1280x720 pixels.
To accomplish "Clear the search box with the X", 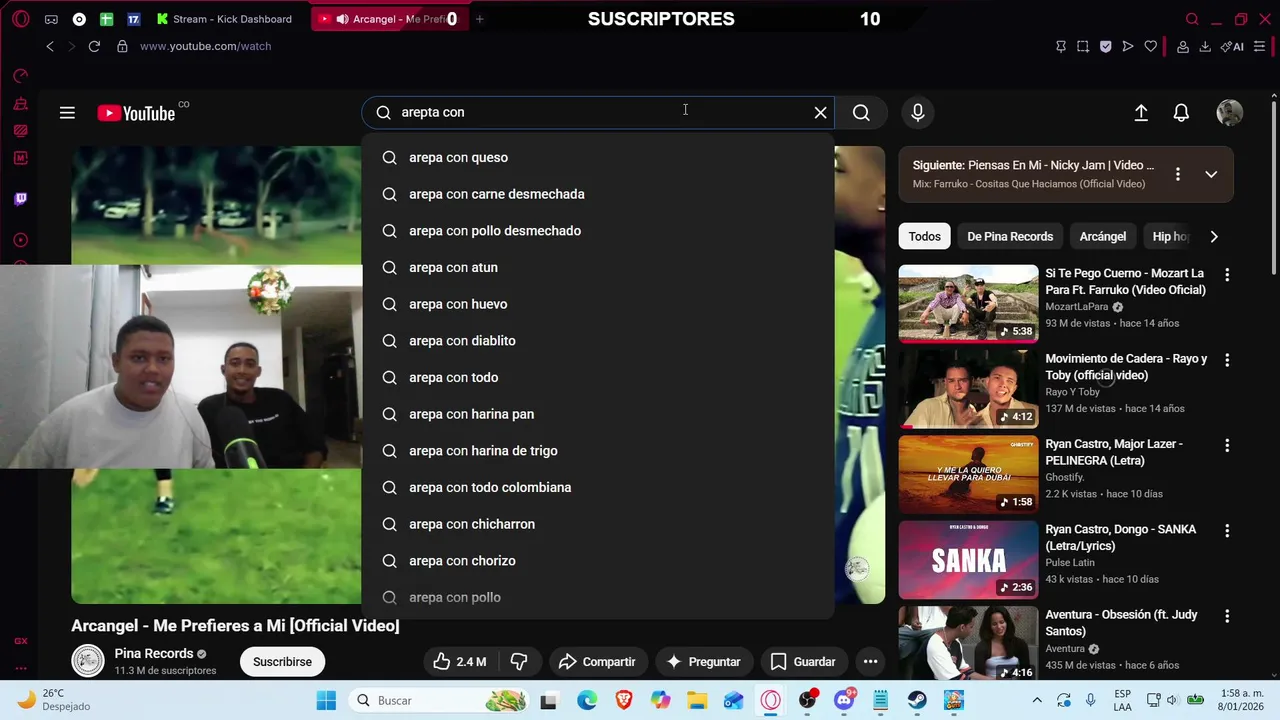I will pyautogui.click(x=820, y=113).
